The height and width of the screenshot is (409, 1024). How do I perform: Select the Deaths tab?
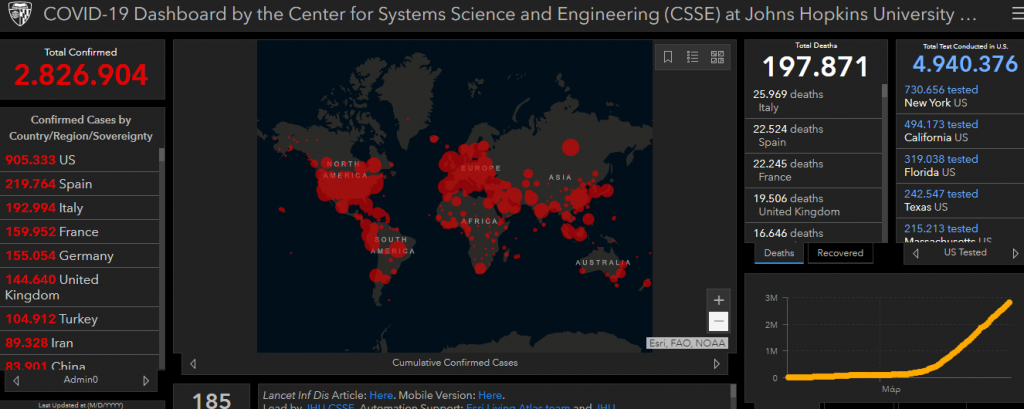pos(780,253)
